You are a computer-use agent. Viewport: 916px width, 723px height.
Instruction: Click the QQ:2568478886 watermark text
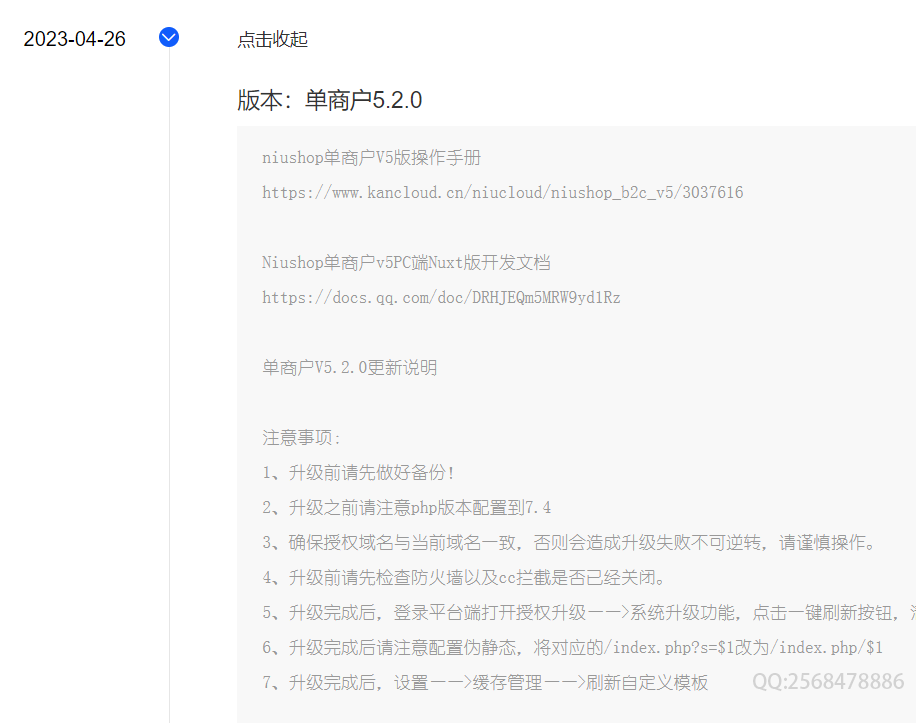tap(828, 682)
